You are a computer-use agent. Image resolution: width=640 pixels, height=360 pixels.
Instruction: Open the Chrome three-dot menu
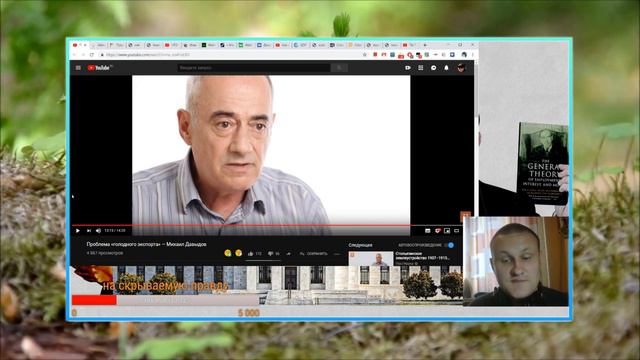tap(473, 55)
